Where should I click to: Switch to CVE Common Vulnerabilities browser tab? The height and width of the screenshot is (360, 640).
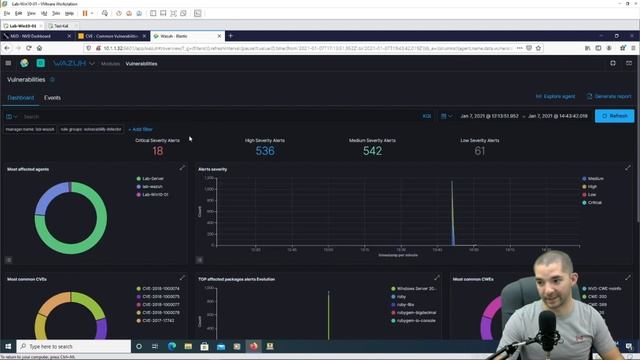pos(112,36)
